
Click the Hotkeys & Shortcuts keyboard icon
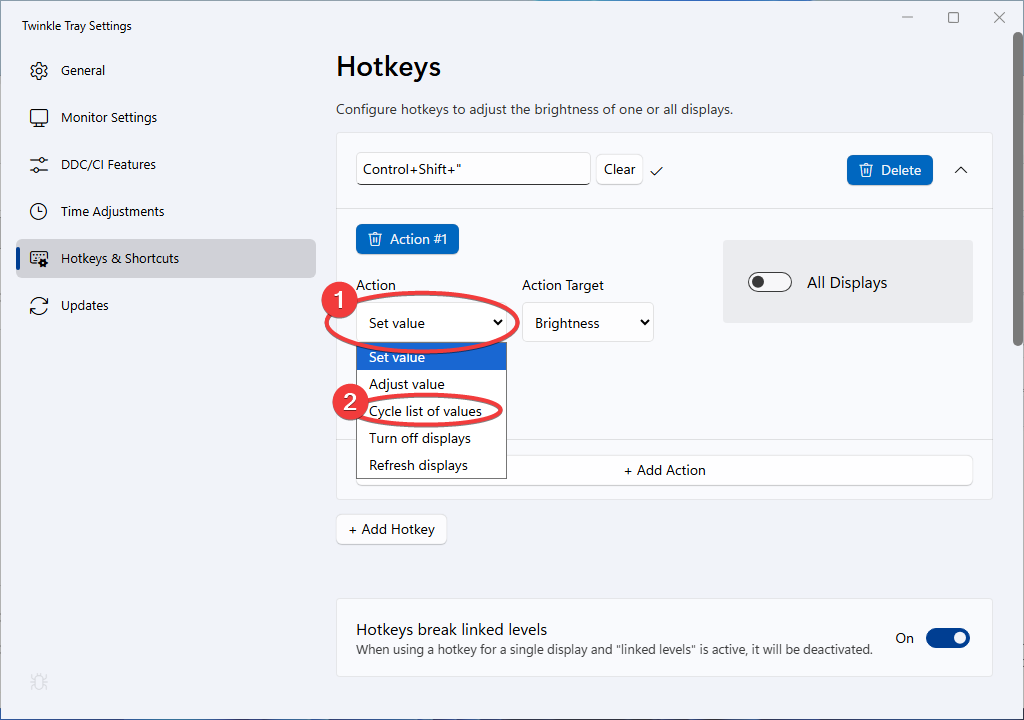[x=39, y=259]
